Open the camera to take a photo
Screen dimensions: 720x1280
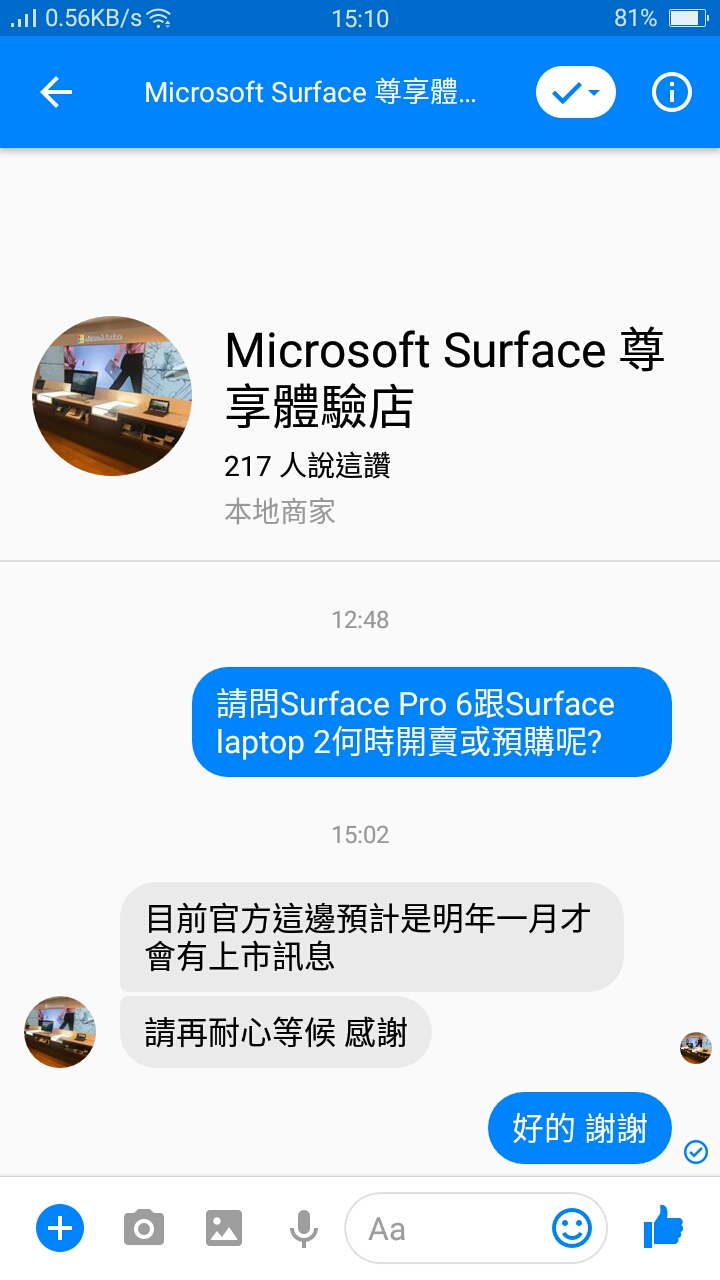[144, 1227]
